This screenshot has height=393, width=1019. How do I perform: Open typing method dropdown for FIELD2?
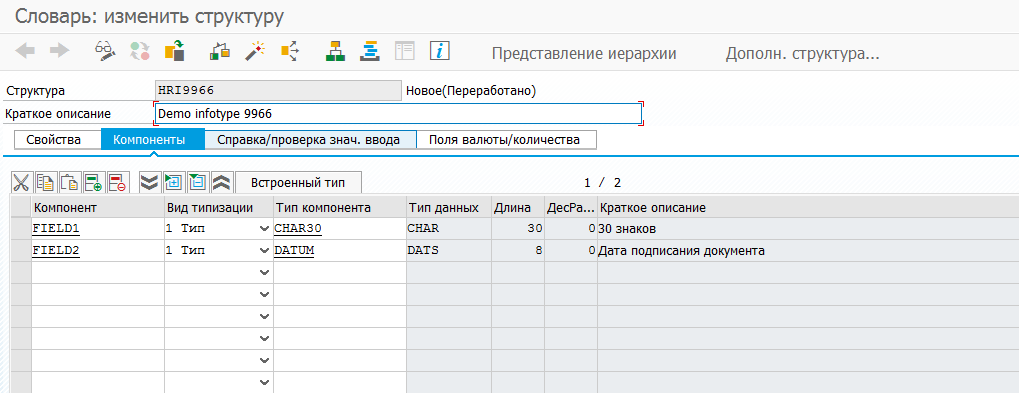[264, 251]
